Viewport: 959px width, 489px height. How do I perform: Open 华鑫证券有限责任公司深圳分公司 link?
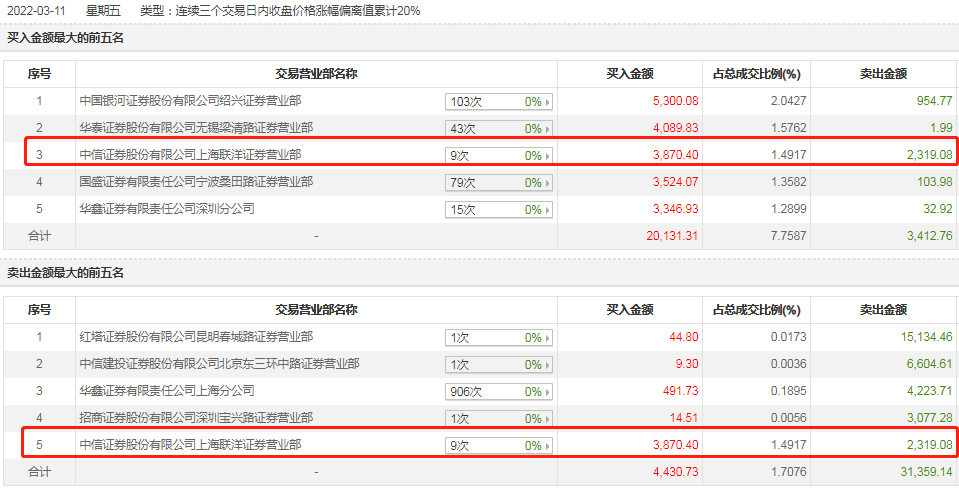[x=167, y=208]
